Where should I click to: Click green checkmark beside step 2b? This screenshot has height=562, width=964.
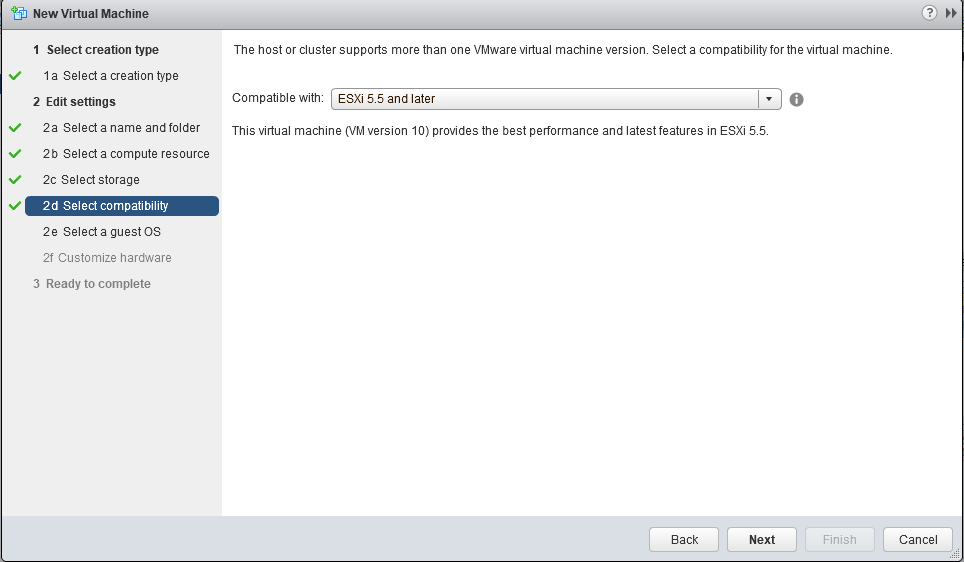(15, 154)
